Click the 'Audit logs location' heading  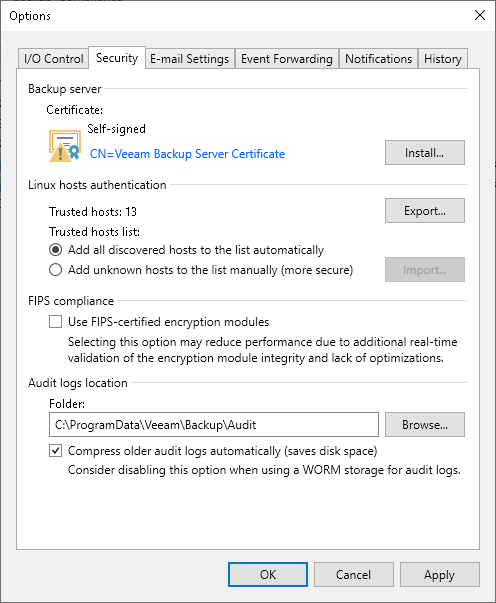(x=78, y=383)
